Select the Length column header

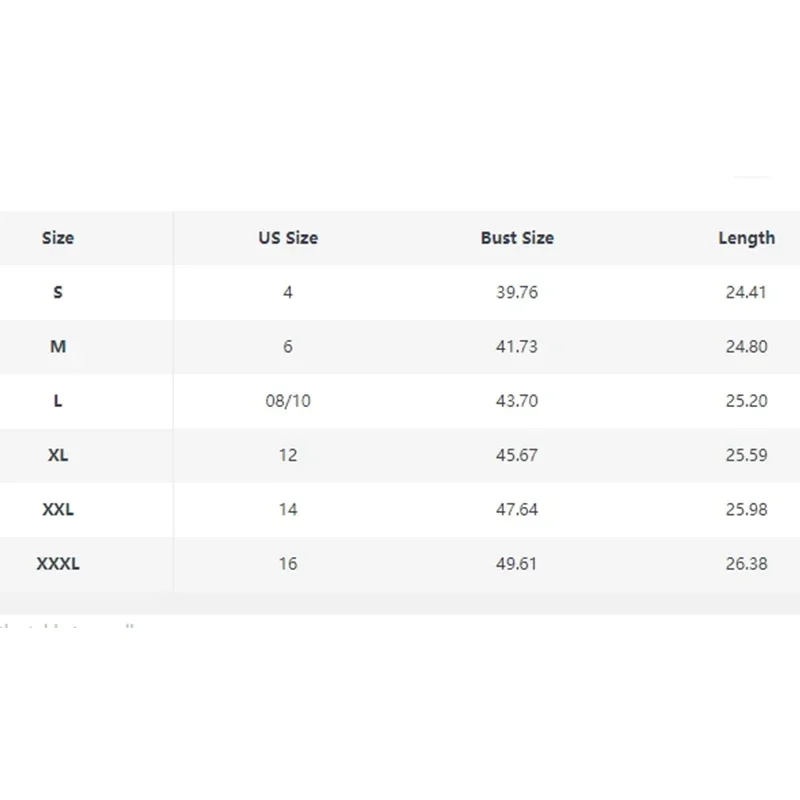point(746,238)
